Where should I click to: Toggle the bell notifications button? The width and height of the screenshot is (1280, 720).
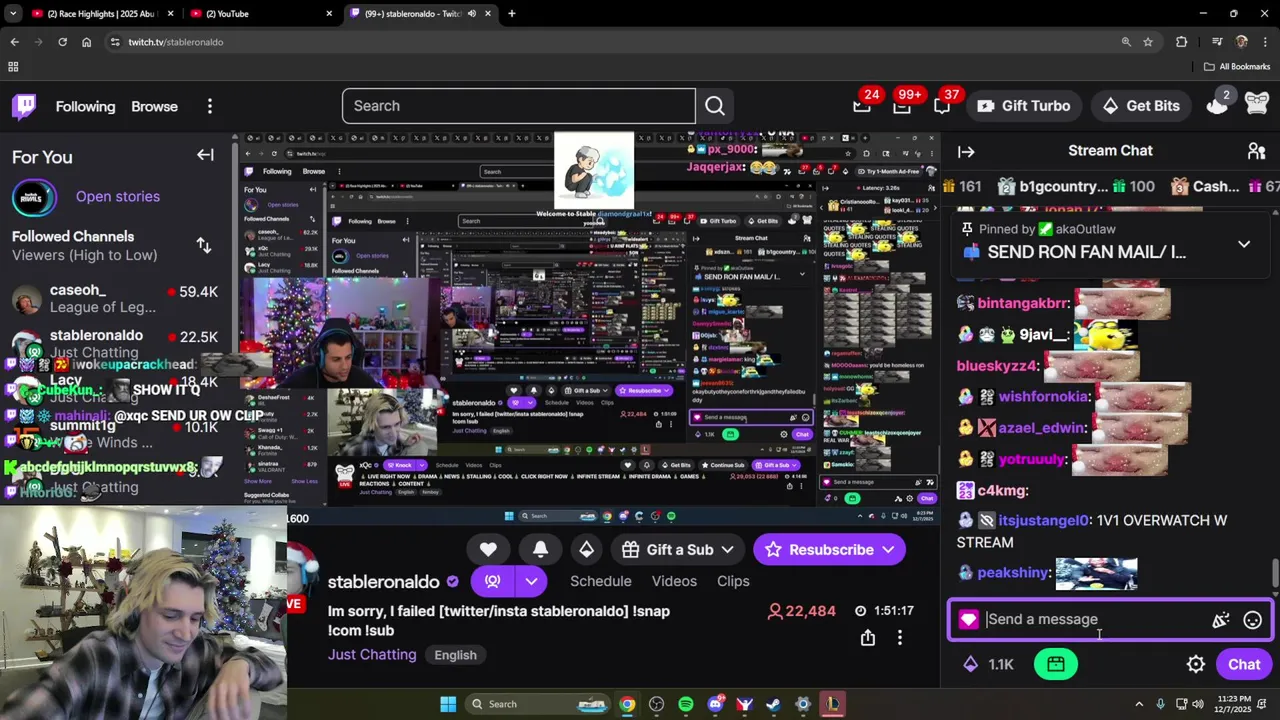click(540, 549)
